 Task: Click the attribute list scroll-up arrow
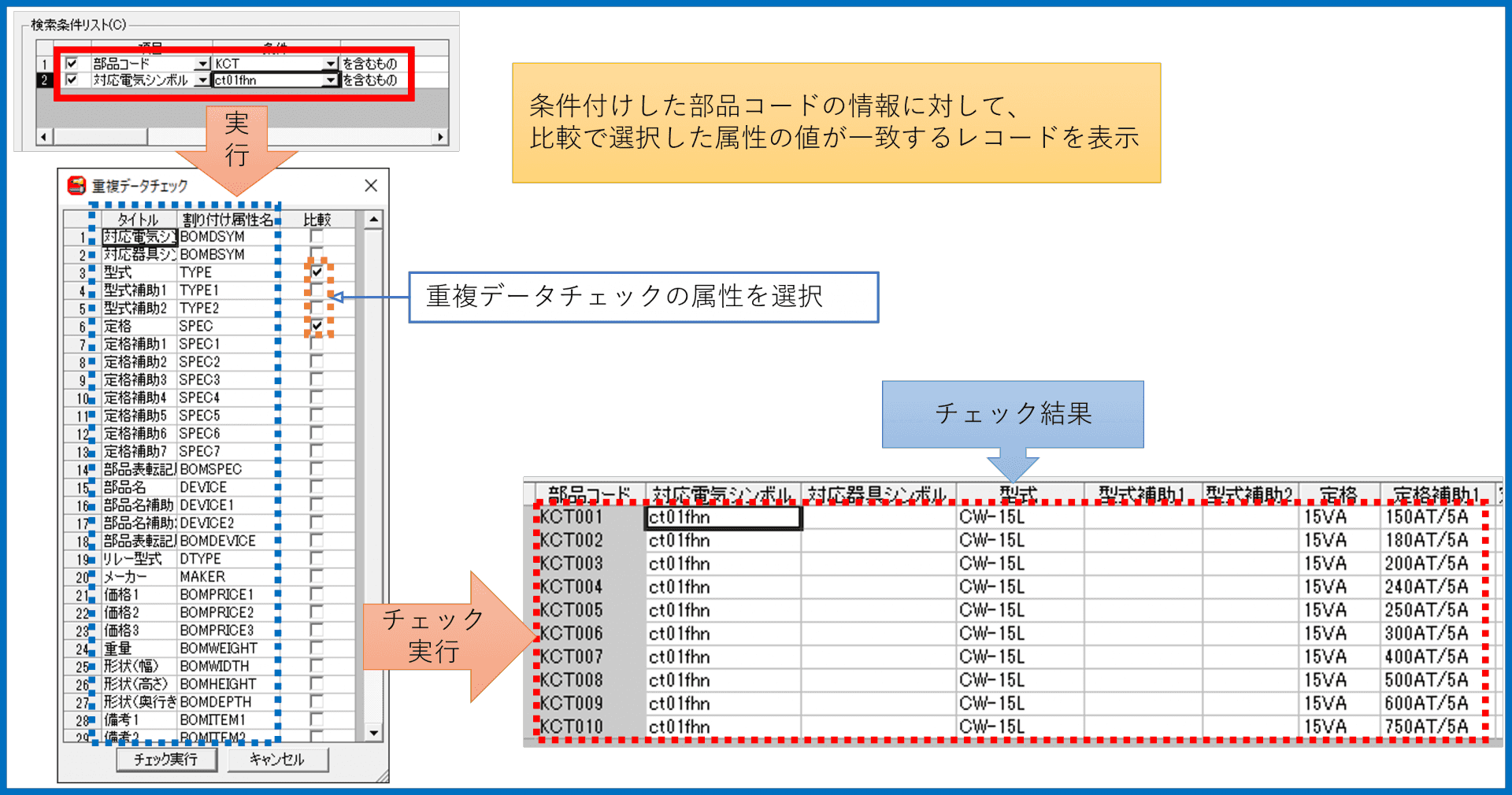[374, 220]
